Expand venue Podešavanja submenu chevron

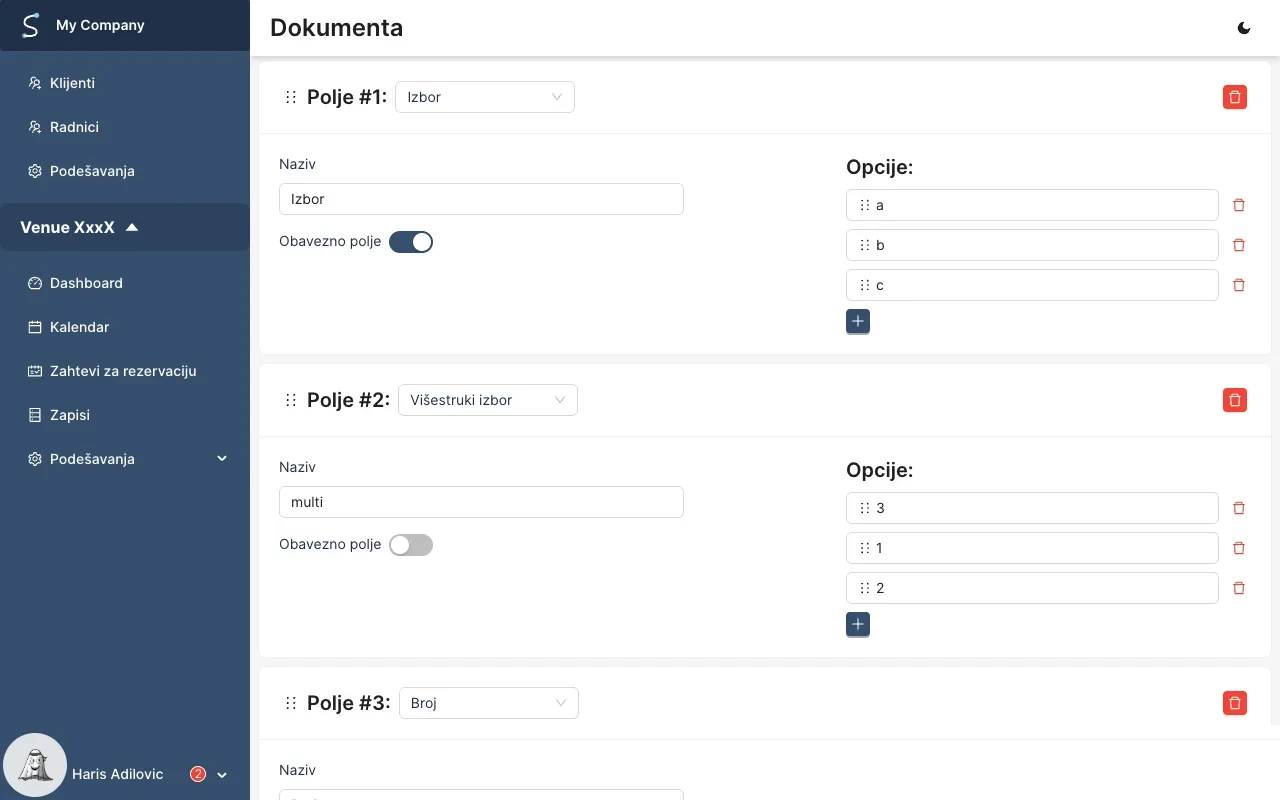click(x=222, y=459)
